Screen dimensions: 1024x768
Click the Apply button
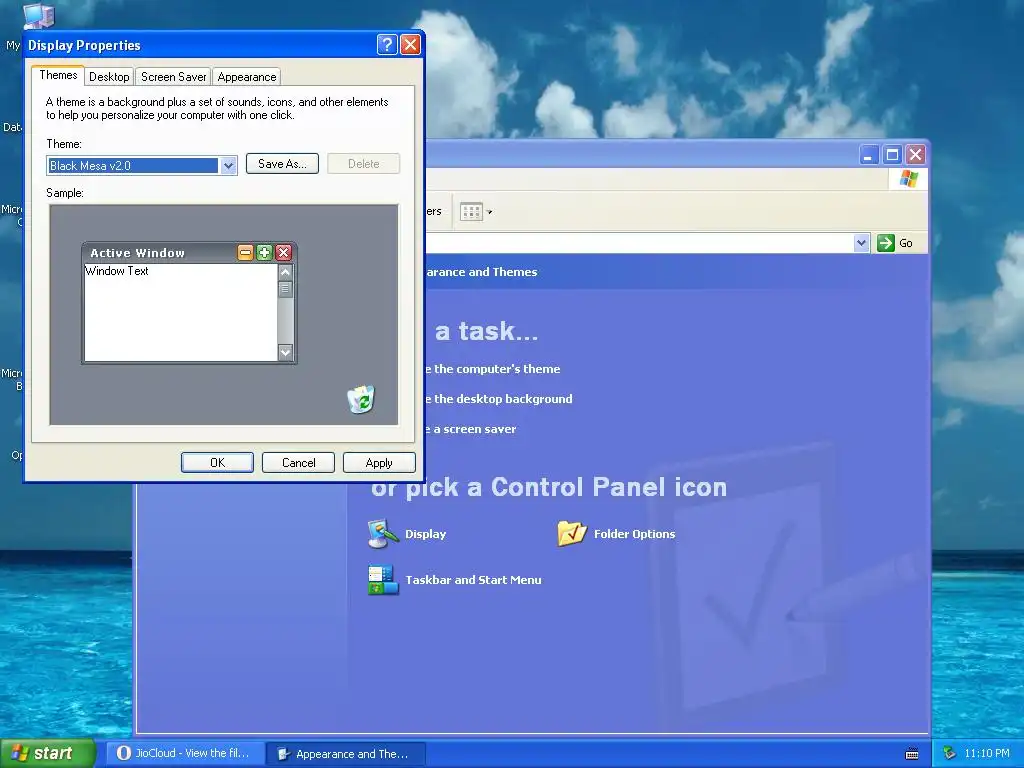pos(379,462)
